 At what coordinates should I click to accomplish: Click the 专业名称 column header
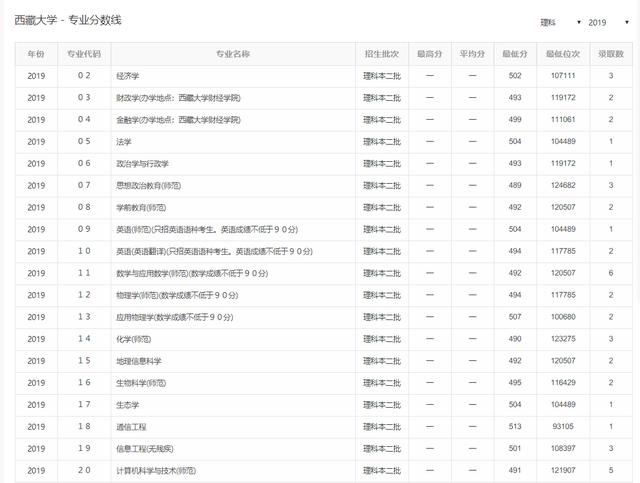[x=233, y=54]
